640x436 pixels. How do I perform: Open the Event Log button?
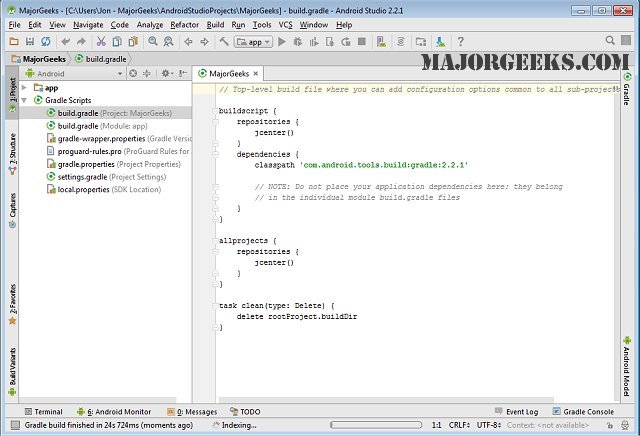tap(516, 411)
